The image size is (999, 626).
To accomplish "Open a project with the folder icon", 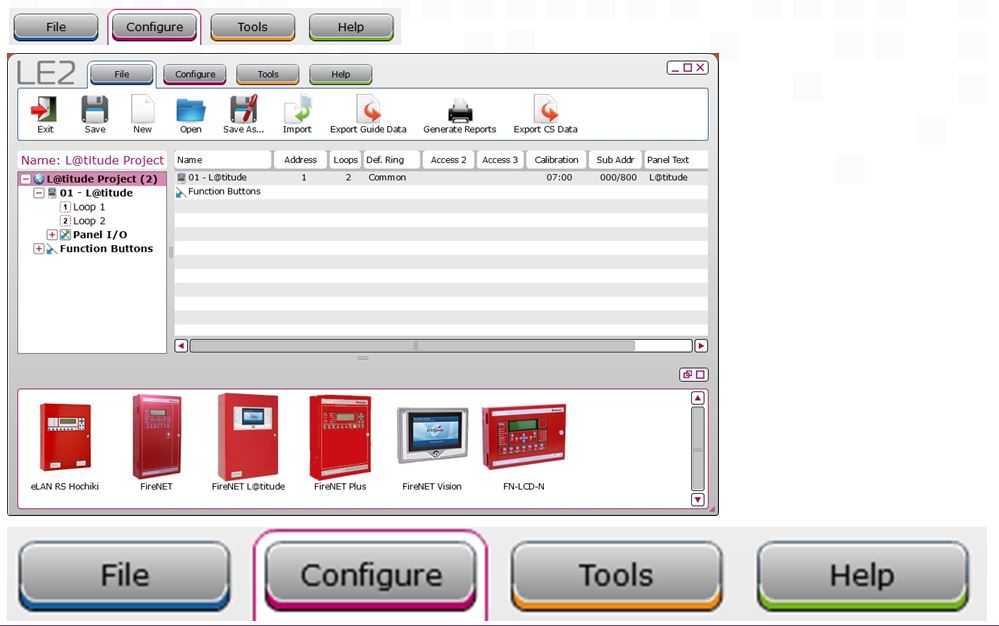I will [190, 110].
